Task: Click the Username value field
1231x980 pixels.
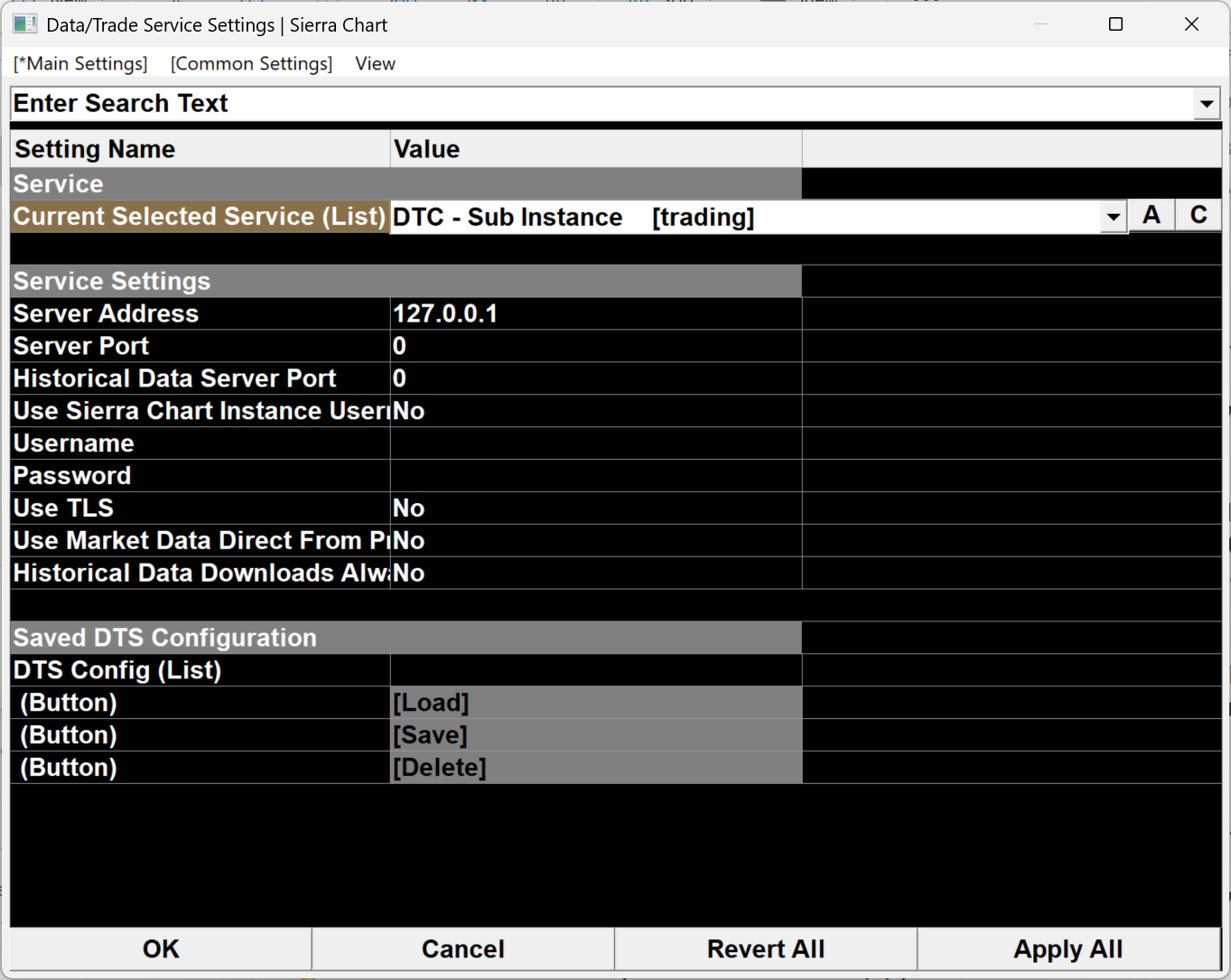Action: [596, 443]
